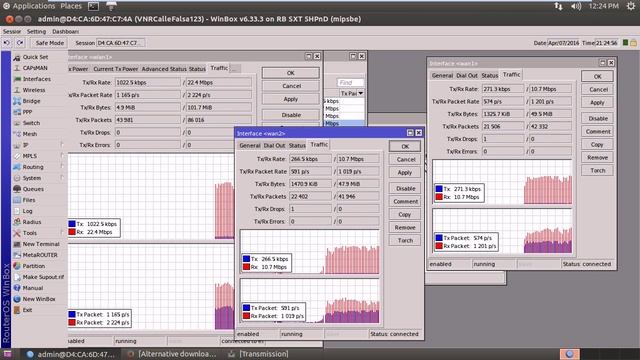Click OK in the wan2 window
Image resolution: width=640 pixels, height=360 pixels.
[x=405, y=146]
